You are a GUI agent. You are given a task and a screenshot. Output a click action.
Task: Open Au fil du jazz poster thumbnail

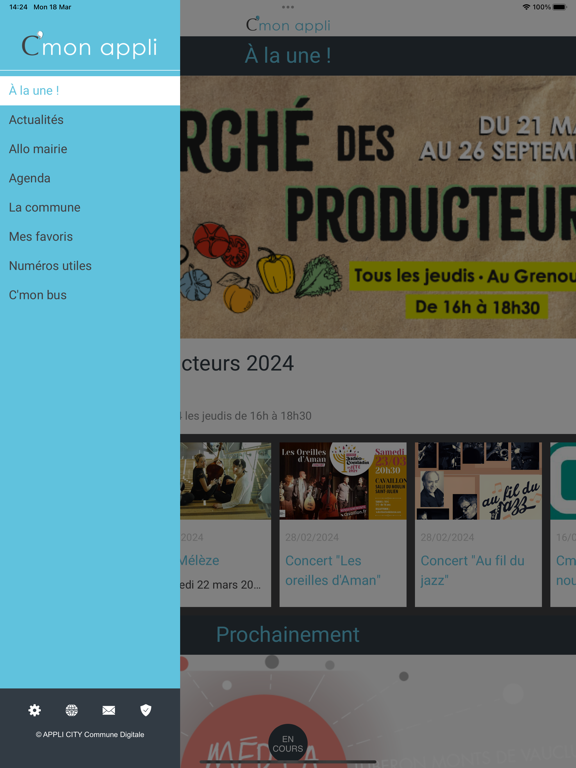point(479,481)
